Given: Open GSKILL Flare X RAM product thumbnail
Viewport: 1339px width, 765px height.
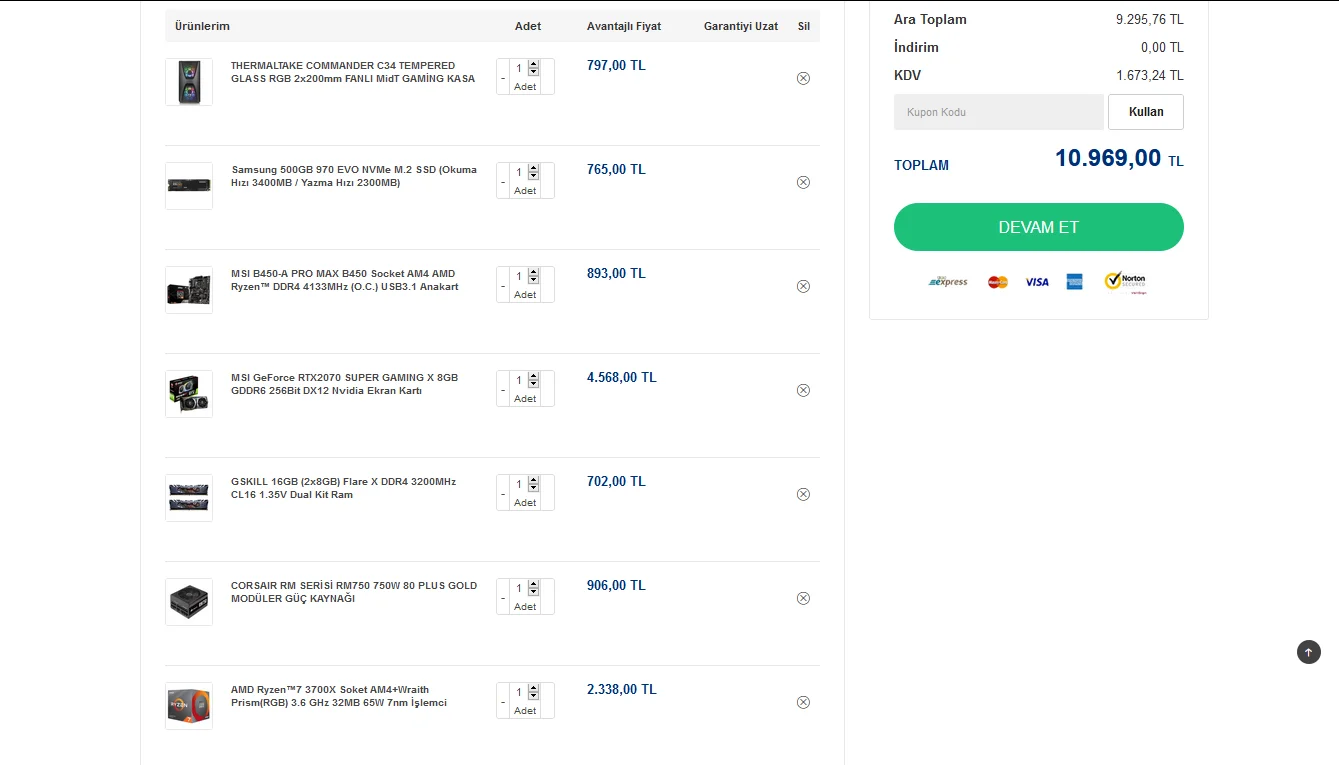Looking at the screenshot, I should coord(189,498).
